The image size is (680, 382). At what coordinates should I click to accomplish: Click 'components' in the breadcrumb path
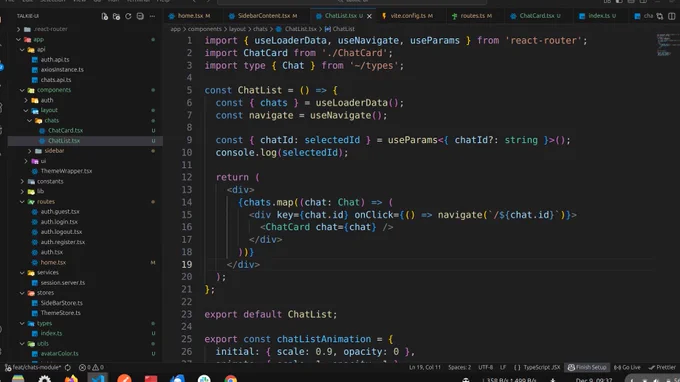tap(205, 29)
